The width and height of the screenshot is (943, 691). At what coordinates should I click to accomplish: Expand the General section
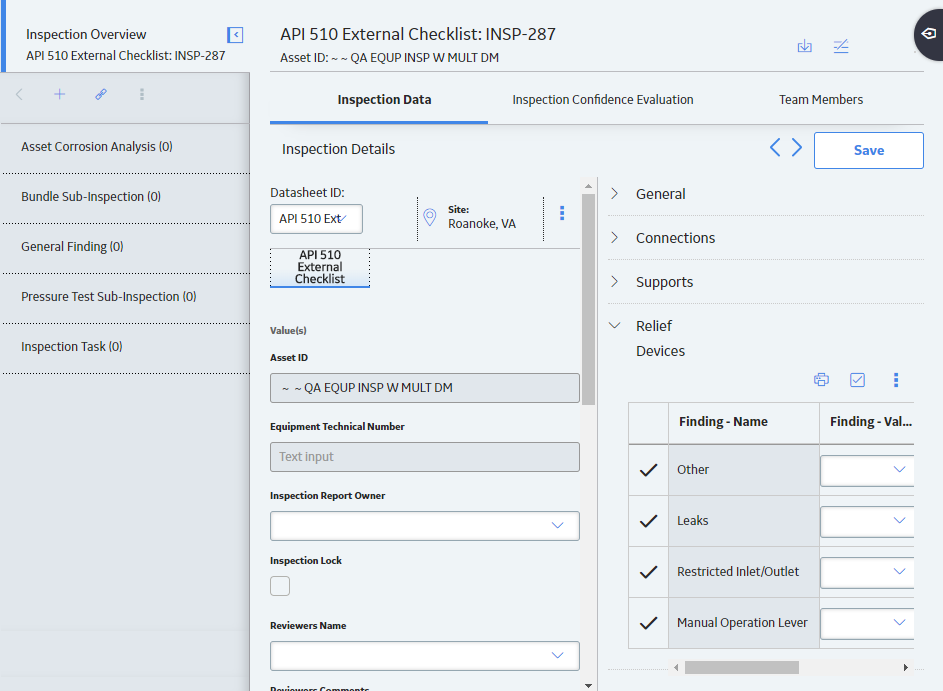coord(614,194)
